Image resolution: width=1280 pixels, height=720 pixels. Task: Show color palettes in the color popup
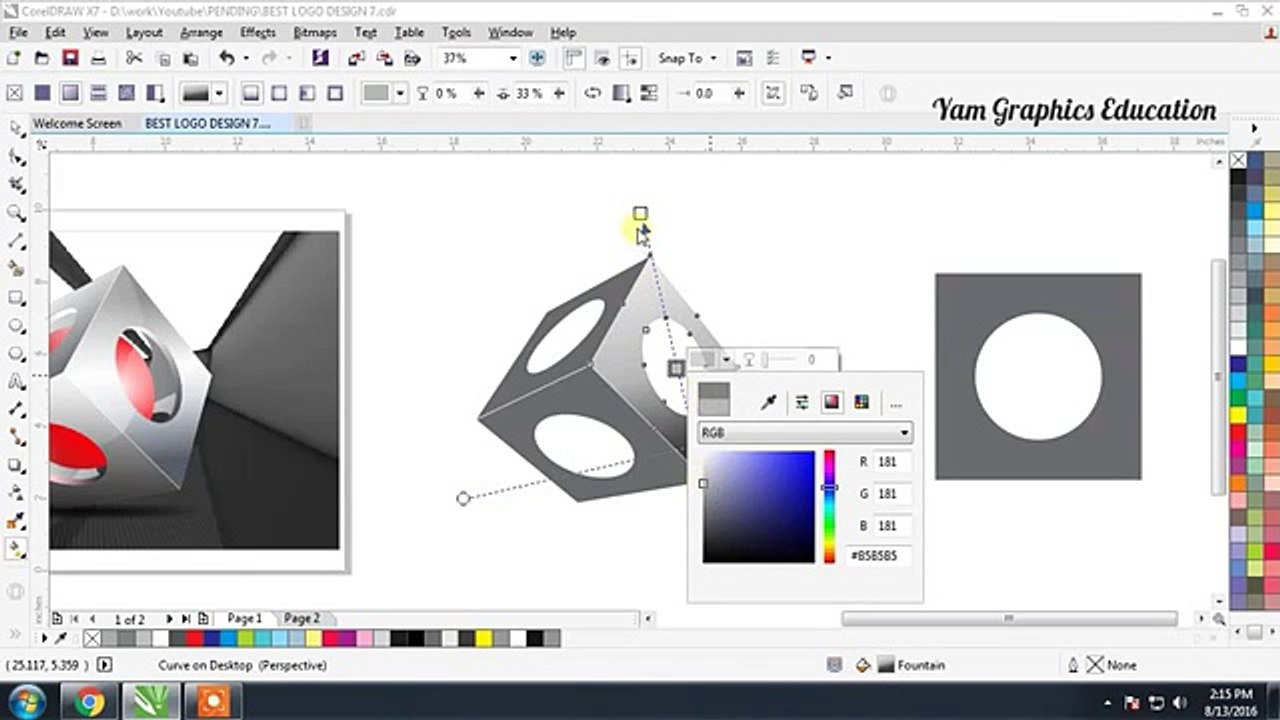[x=862, y=402]
